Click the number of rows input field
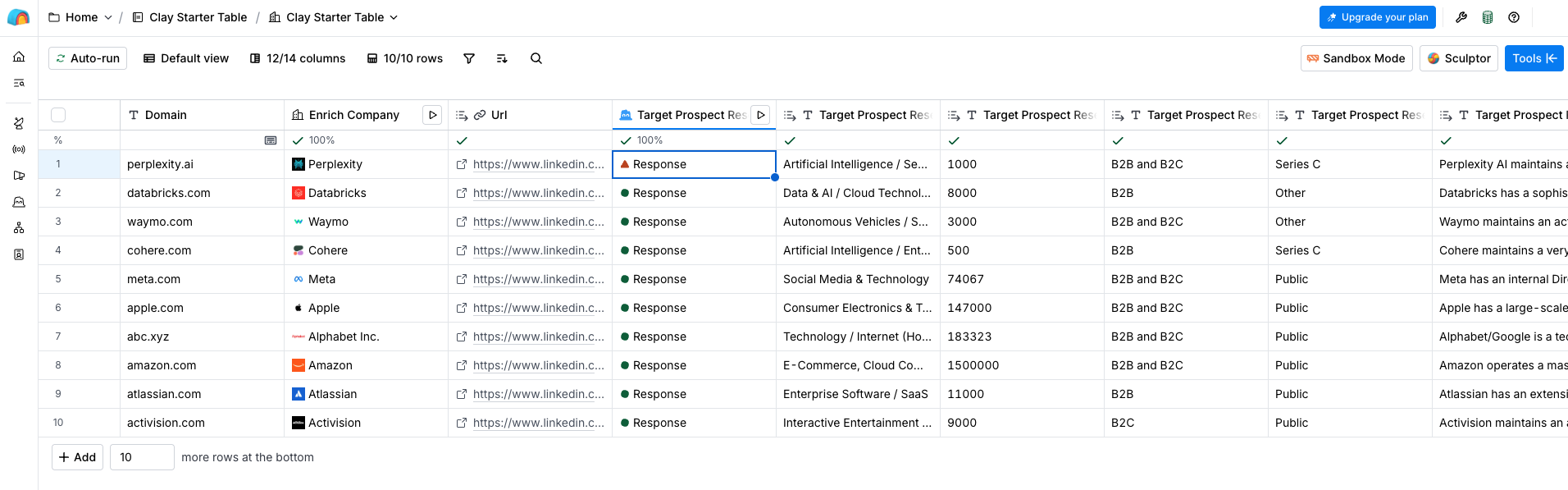Screen dimensions: 1568x490 142,457
